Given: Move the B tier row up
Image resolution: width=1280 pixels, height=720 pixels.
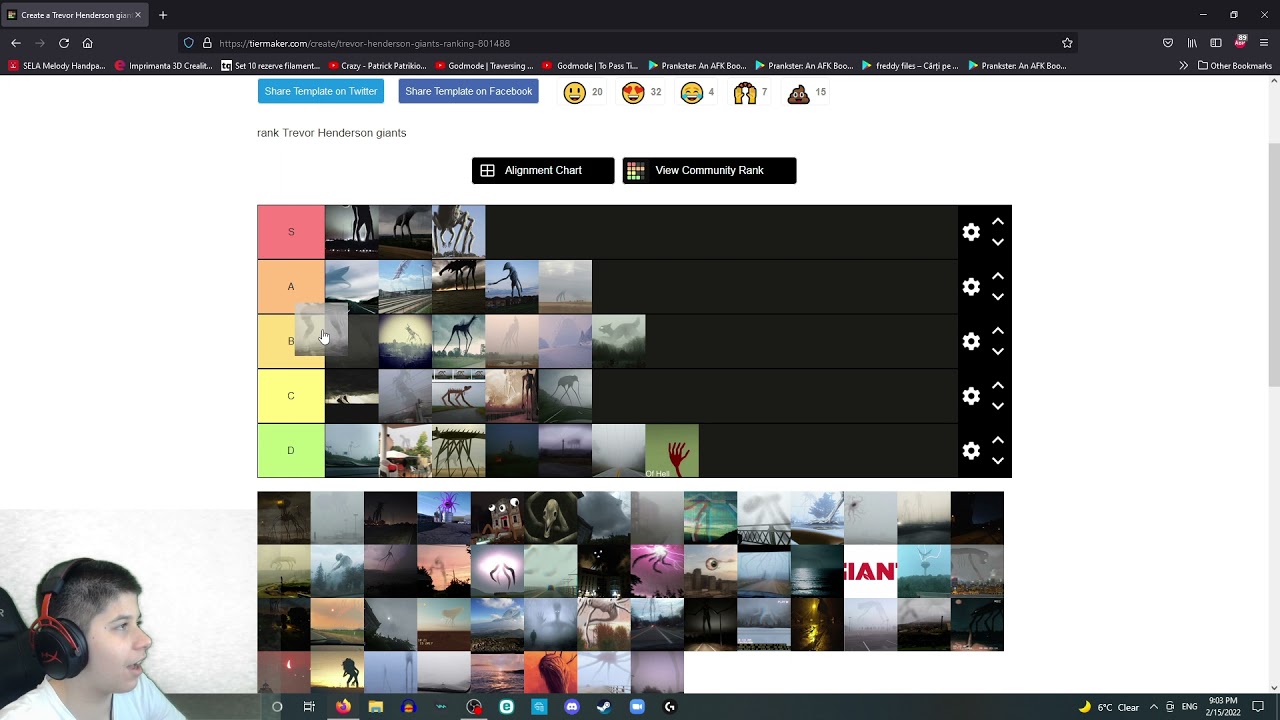Looking at the screenshot, I should (x=998, y=331).
